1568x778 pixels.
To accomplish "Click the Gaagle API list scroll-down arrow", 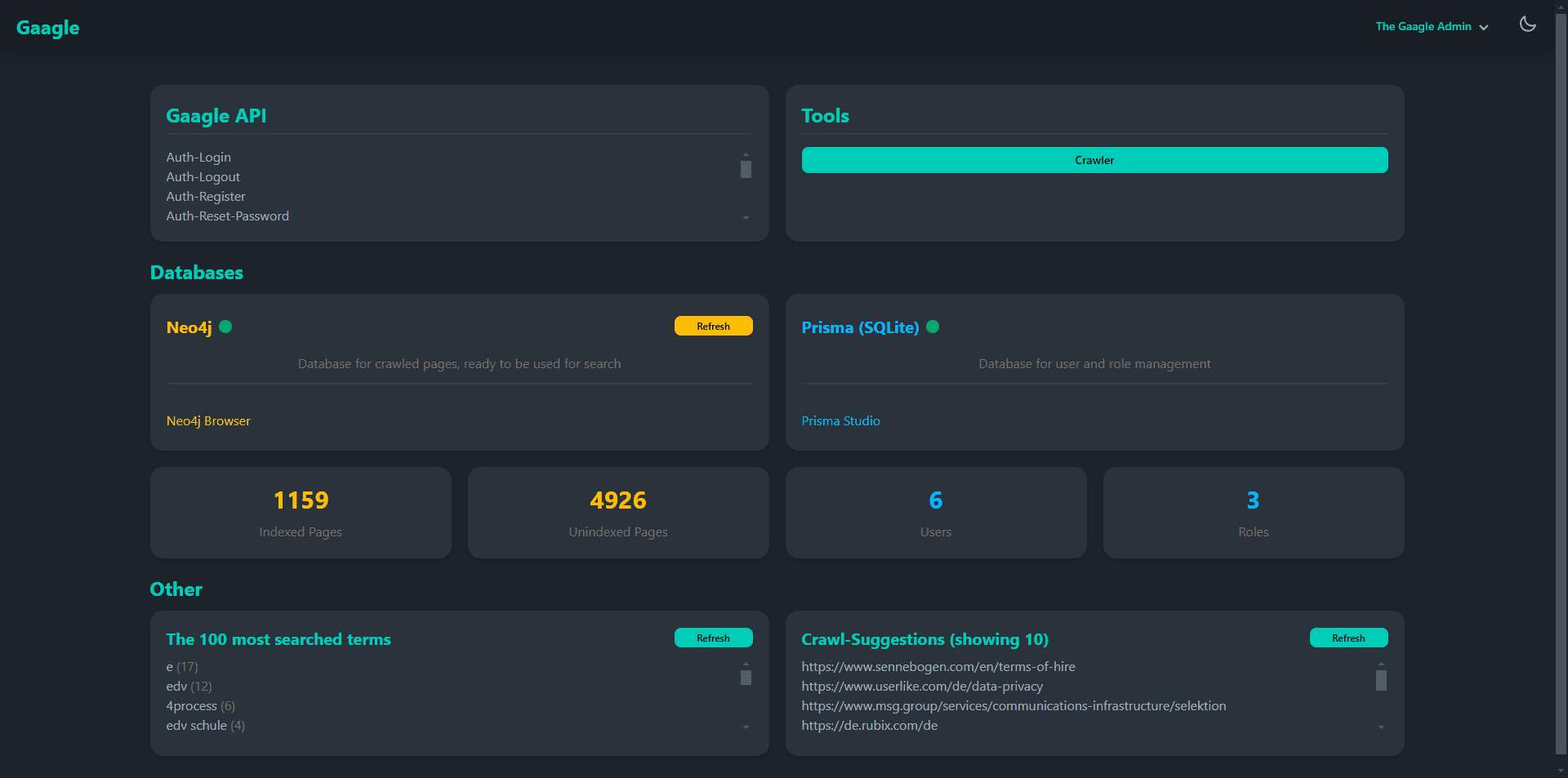I will pyautogui.click(x=746, y=217).
